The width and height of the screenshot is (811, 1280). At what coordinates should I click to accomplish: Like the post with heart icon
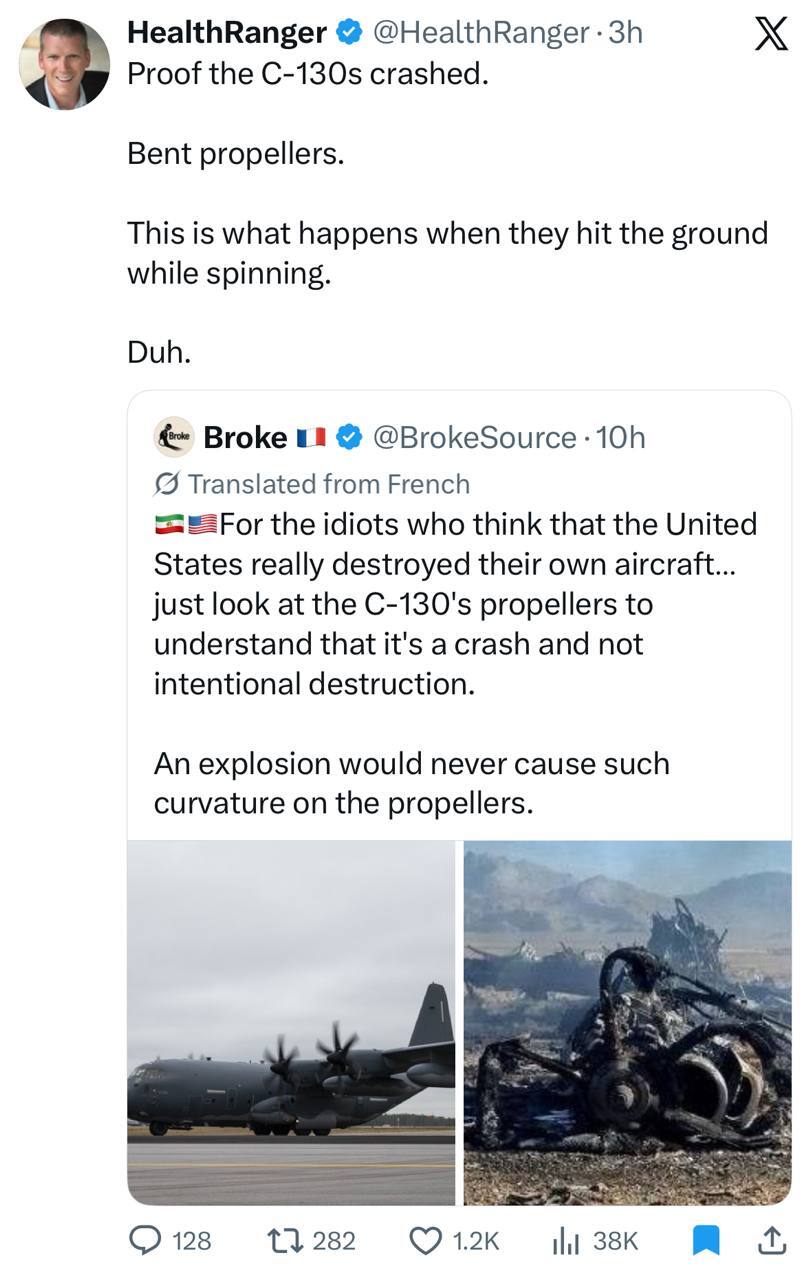click(x=426, y=1241)
